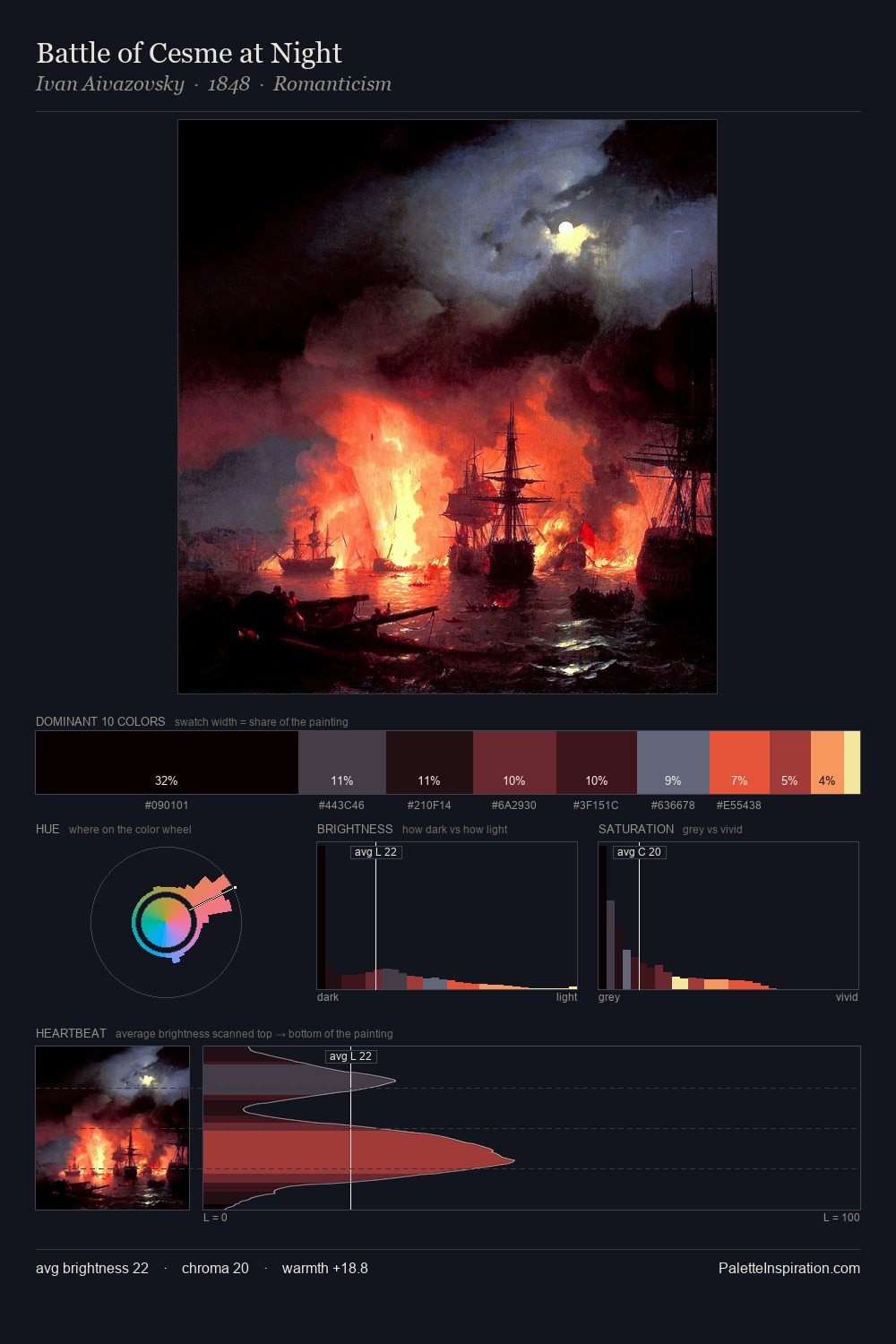Click the hue color wheel center
Viewport: 896px width, 1344px height.
166,922
